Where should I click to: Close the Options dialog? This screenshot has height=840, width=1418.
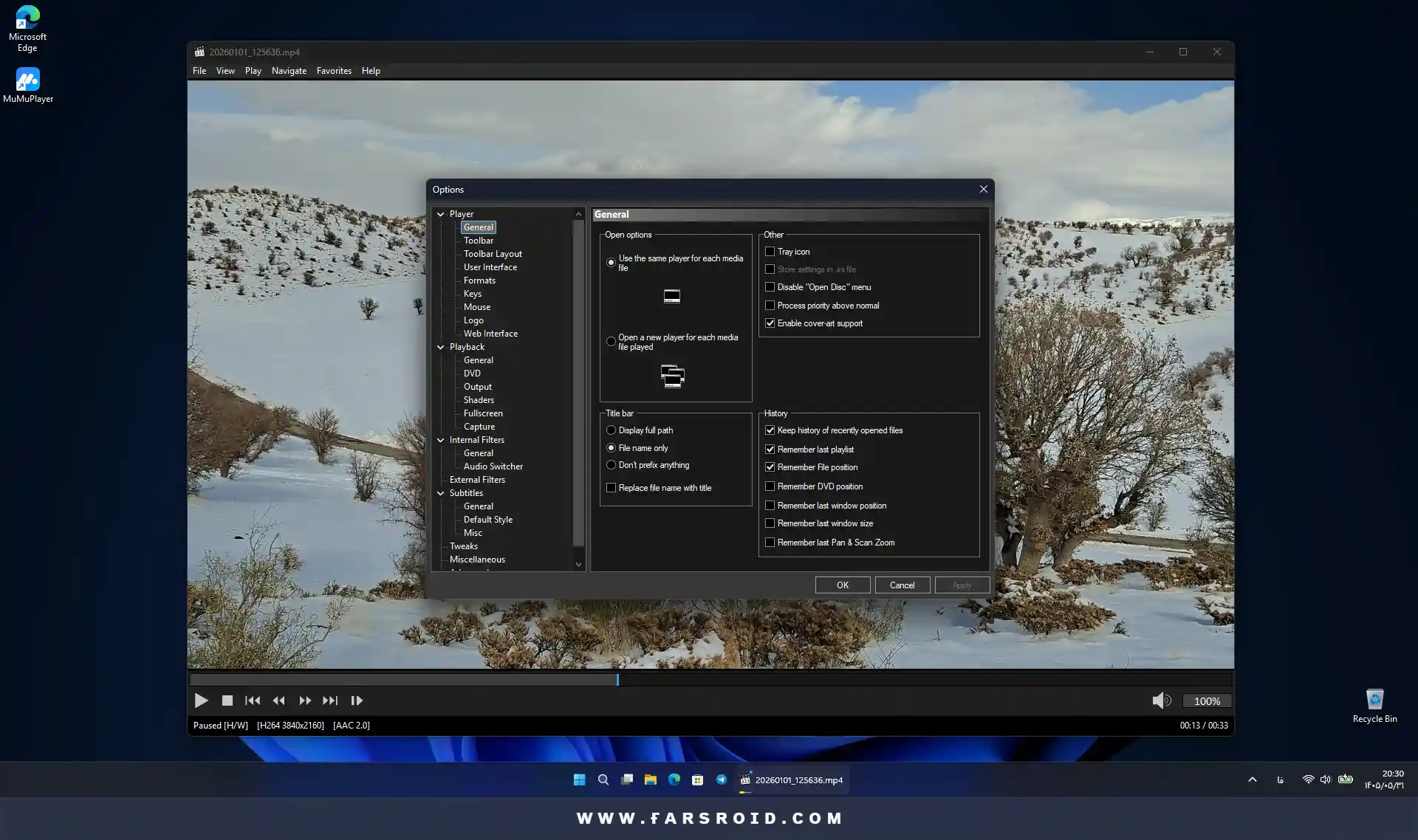point(983,189)
